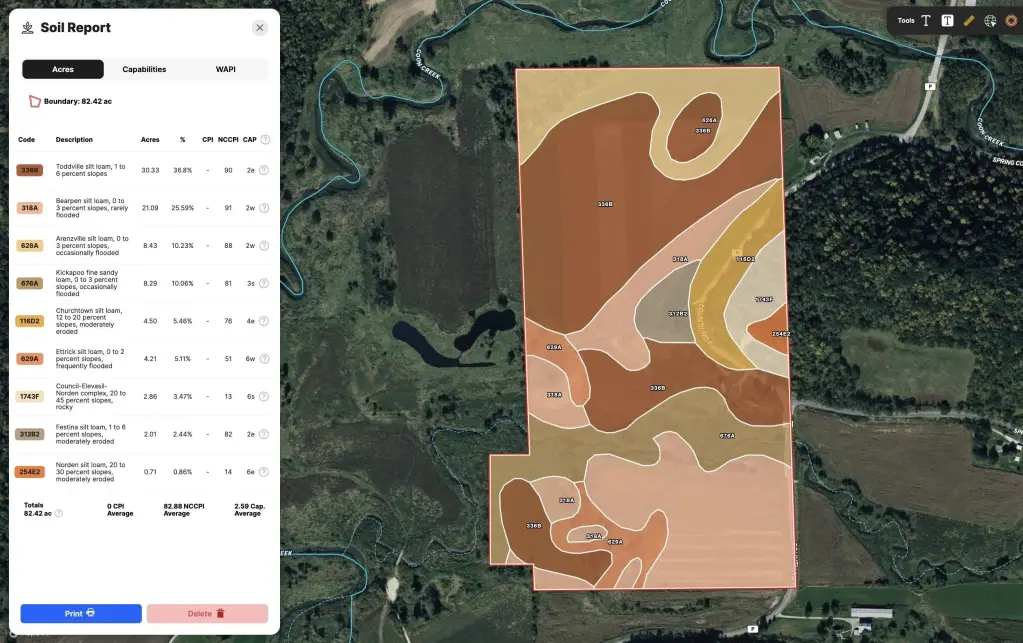Open help icon for Churchtown silt loam row
Image resolution: width=1023 pixels, height=643 pixels.
tap(264, 321)
